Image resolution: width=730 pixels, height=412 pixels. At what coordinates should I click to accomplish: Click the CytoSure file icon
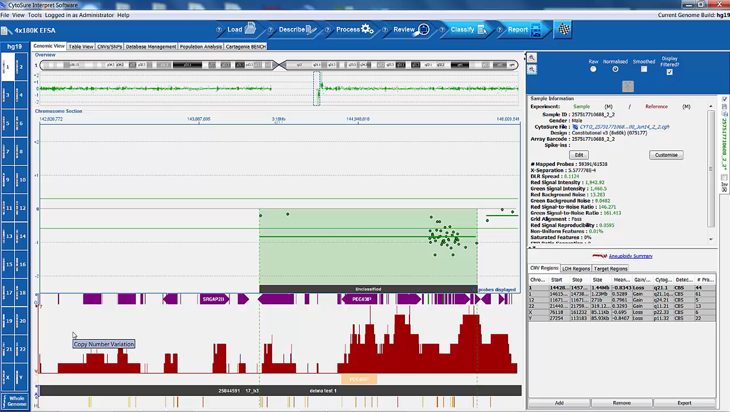(575, 127)
